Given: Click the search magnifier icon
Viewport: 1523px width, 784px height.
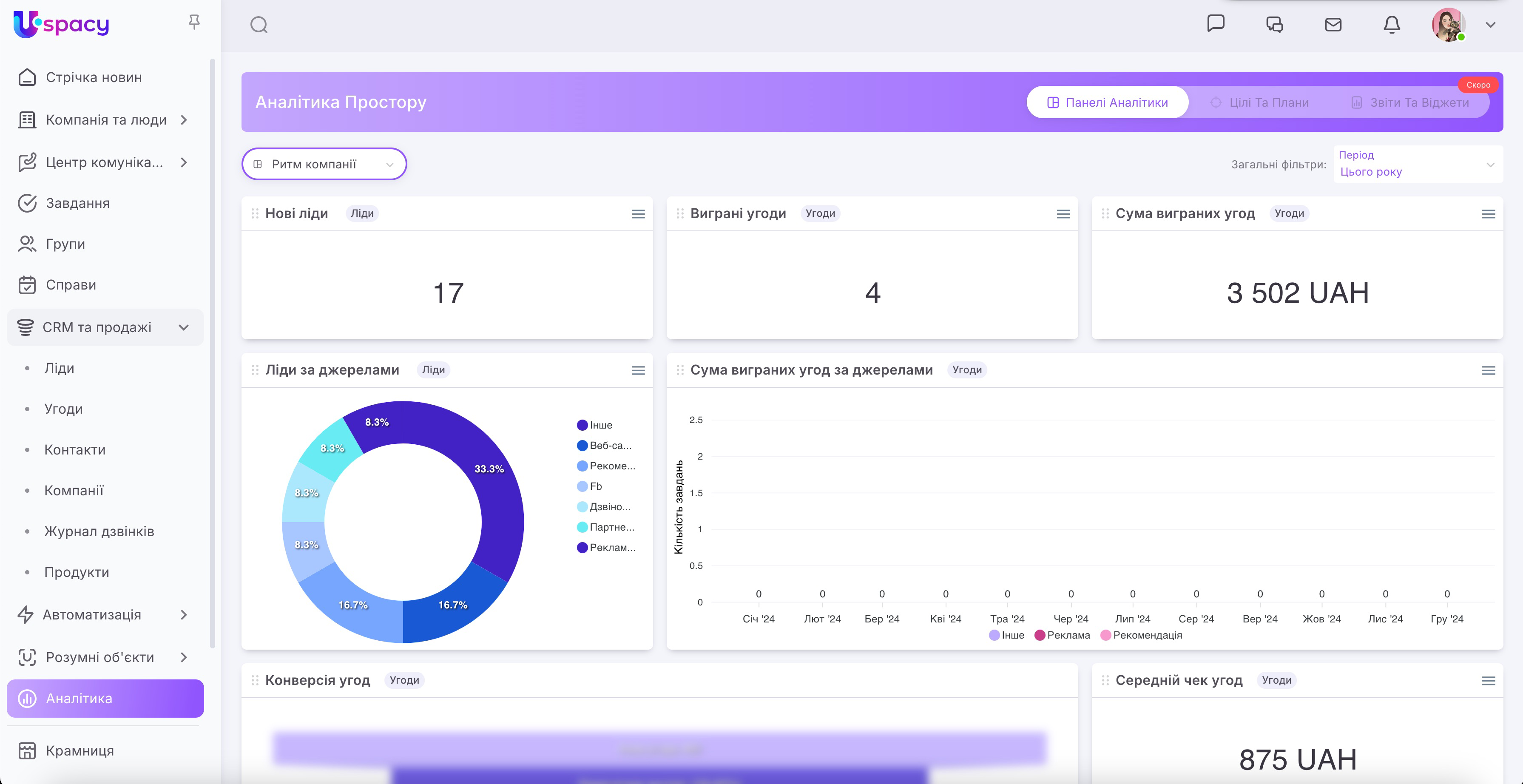Looking at the screenshot, I should (x=259, y=25).
